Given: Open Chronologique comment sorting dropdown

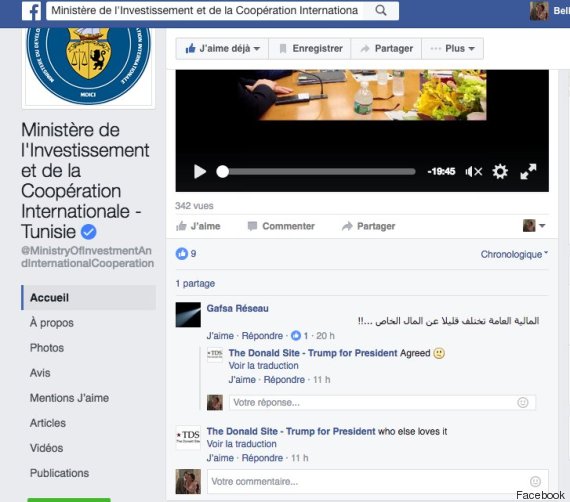Looking at the screenshot, I should click(x=514, y=254).
